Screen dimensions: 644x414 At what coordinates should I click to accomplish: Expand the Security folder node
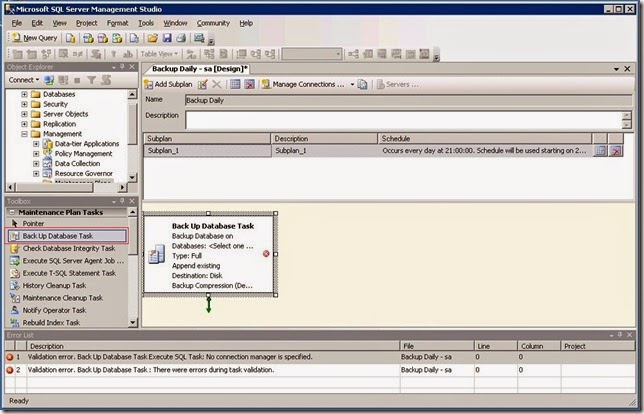[x=24, y=104]
